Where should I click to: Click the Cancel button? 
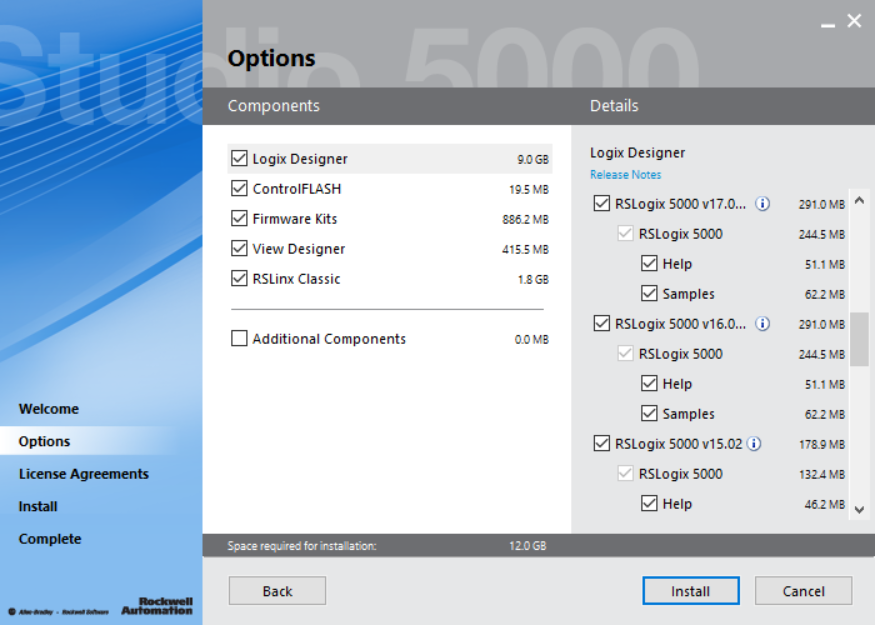(x=804, y=591)
